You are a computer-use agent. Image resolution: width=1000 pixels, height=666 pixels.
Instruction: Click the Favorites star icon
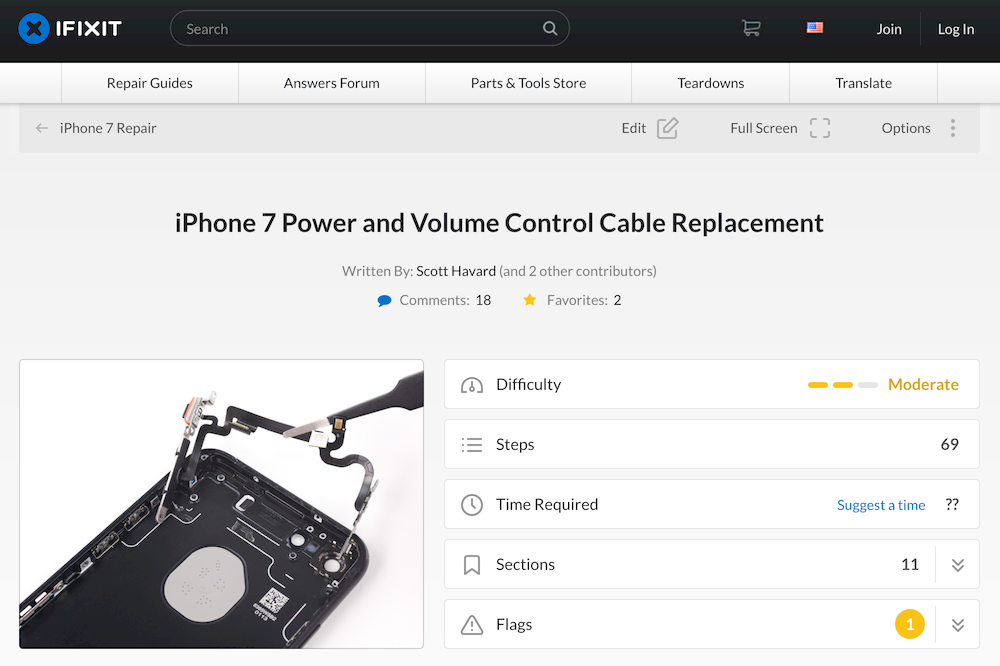click(529, 300)
